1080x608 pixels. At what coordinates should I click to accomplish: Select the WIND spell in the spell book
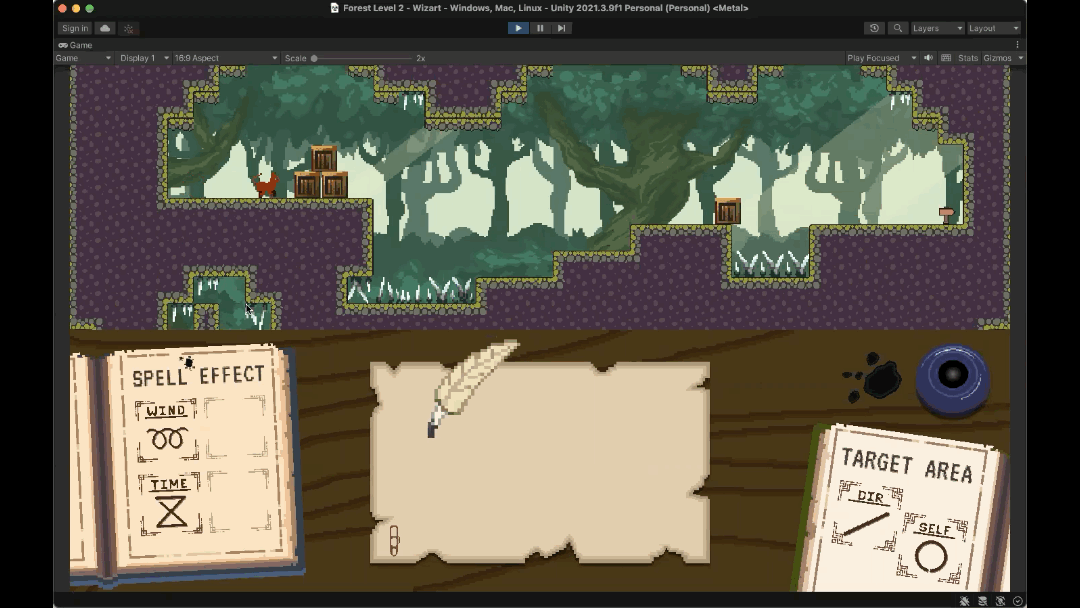tap(167, 430)
